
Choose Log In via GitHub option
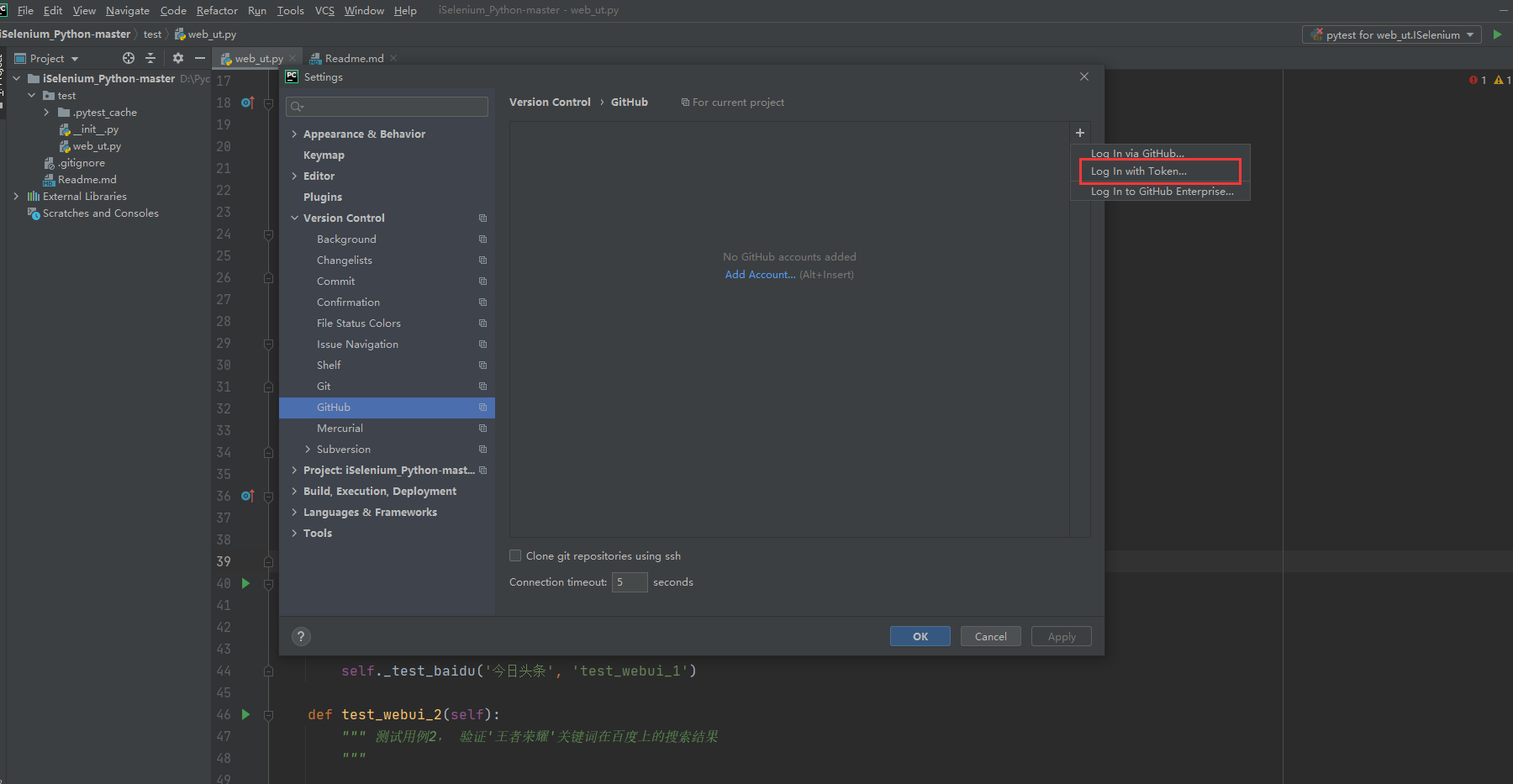tap(1160, 153)
